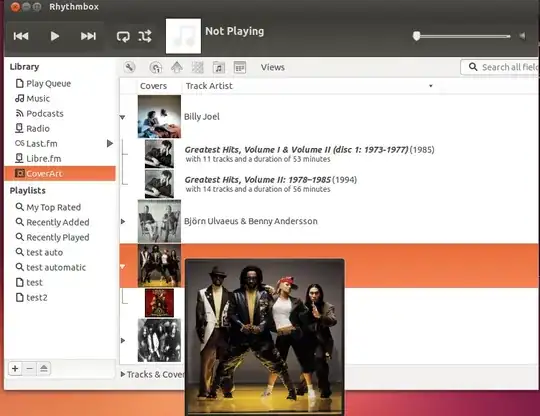Toggle repeat mode
This screenshot has height=416, width=540.
[x=123, y=36]
